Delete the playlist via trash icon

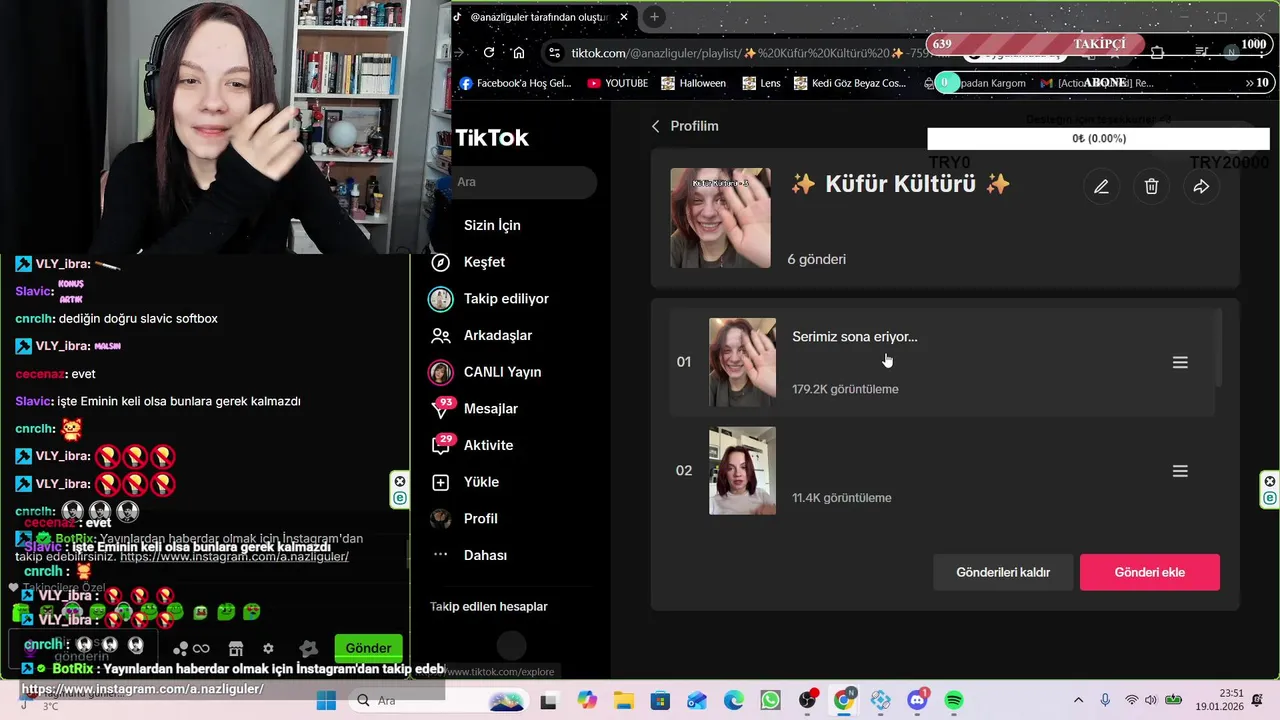click(x=1151, y=186)
